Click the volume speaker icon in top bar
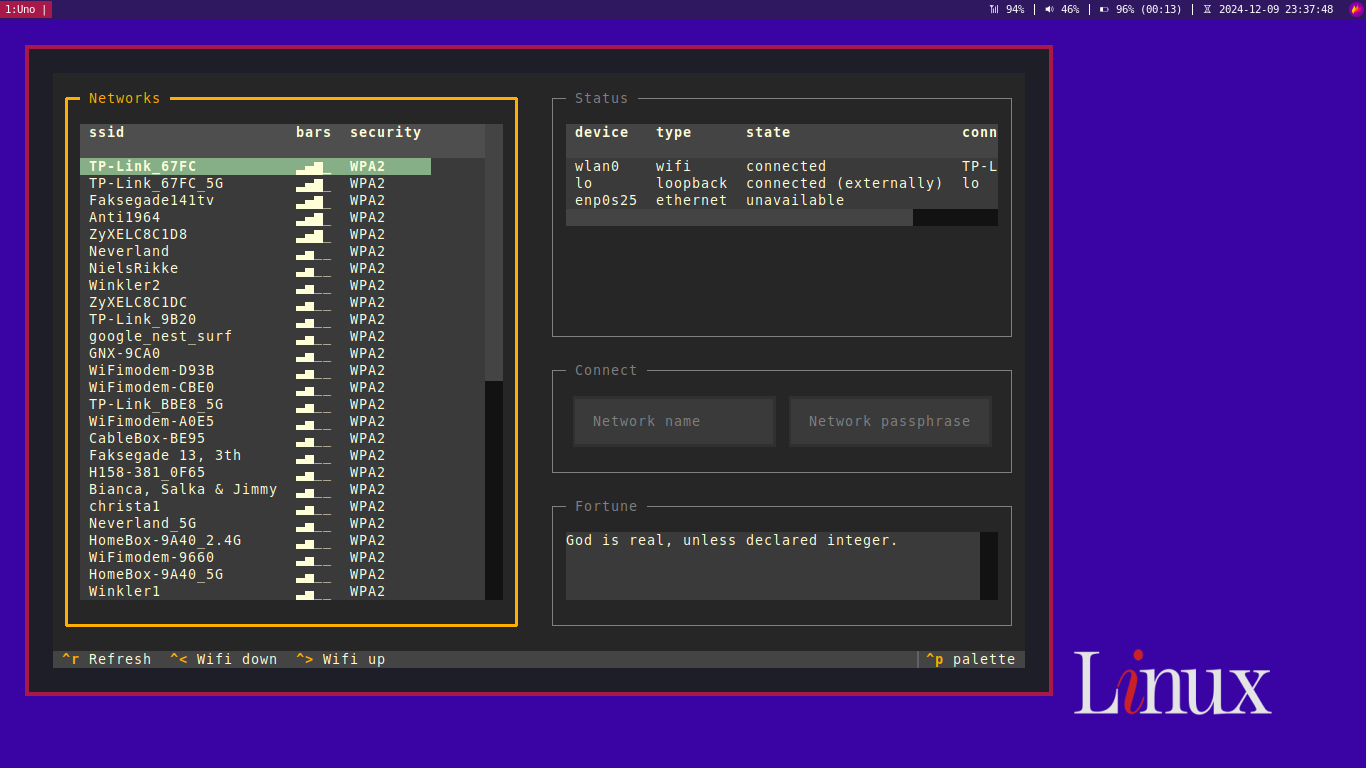Viewport: 1366px width, 768px height. click(x=1049, y=9)
